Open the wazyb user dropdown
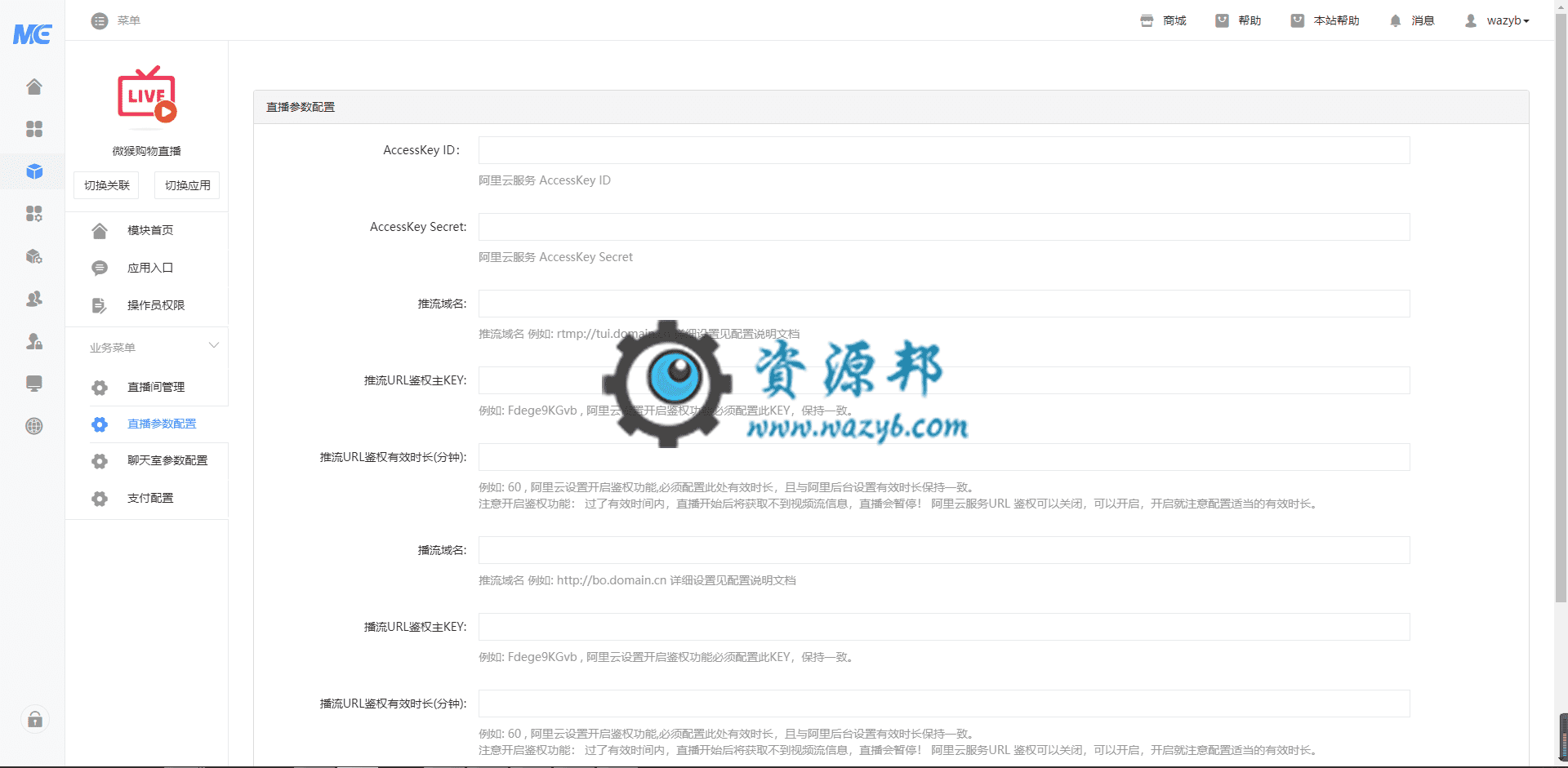Viewport: 1568px width, 768px height. (1508, 20)
